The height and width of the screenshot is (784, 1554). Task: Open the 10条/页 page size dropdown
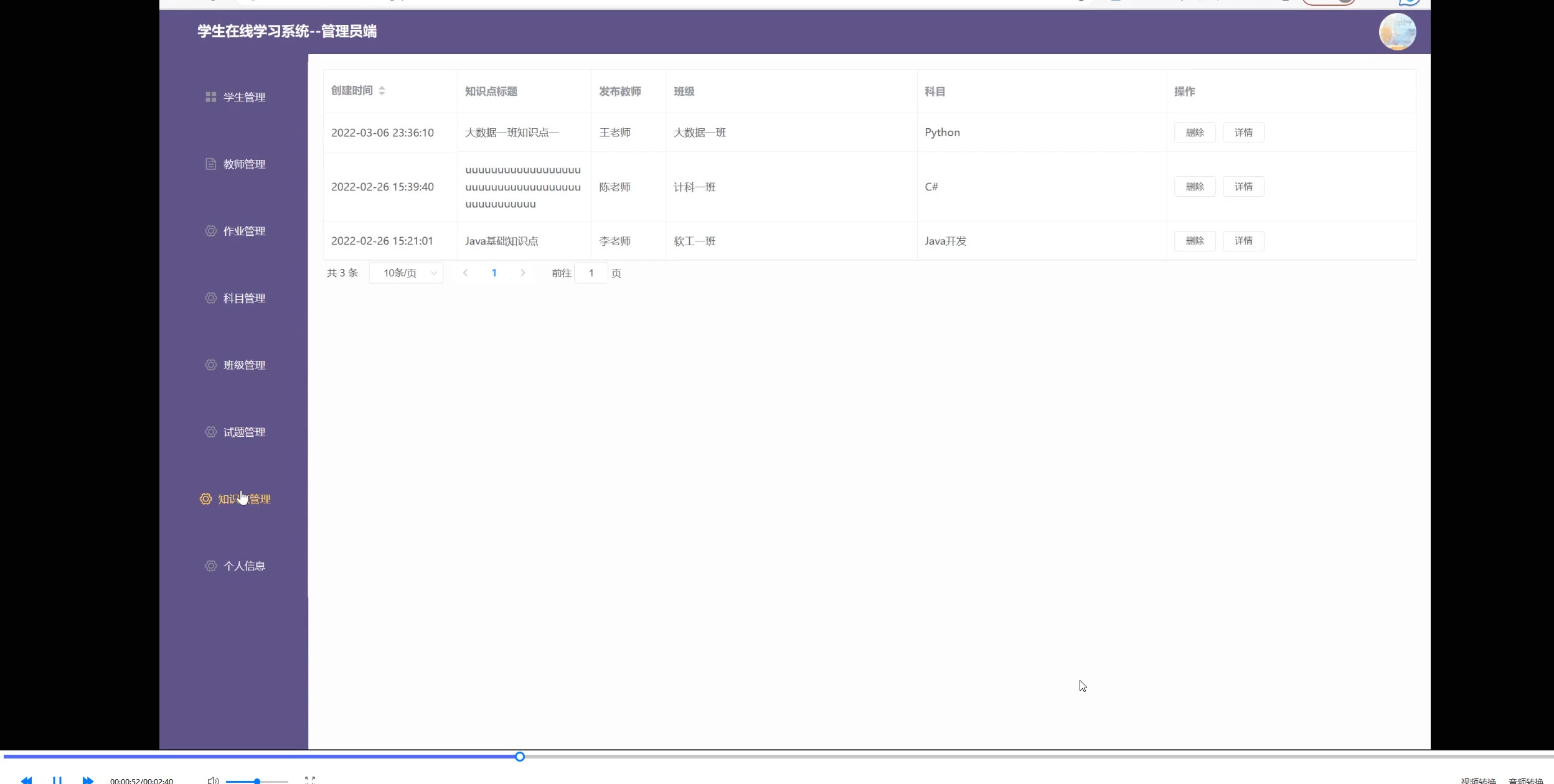tap(406, 273)
